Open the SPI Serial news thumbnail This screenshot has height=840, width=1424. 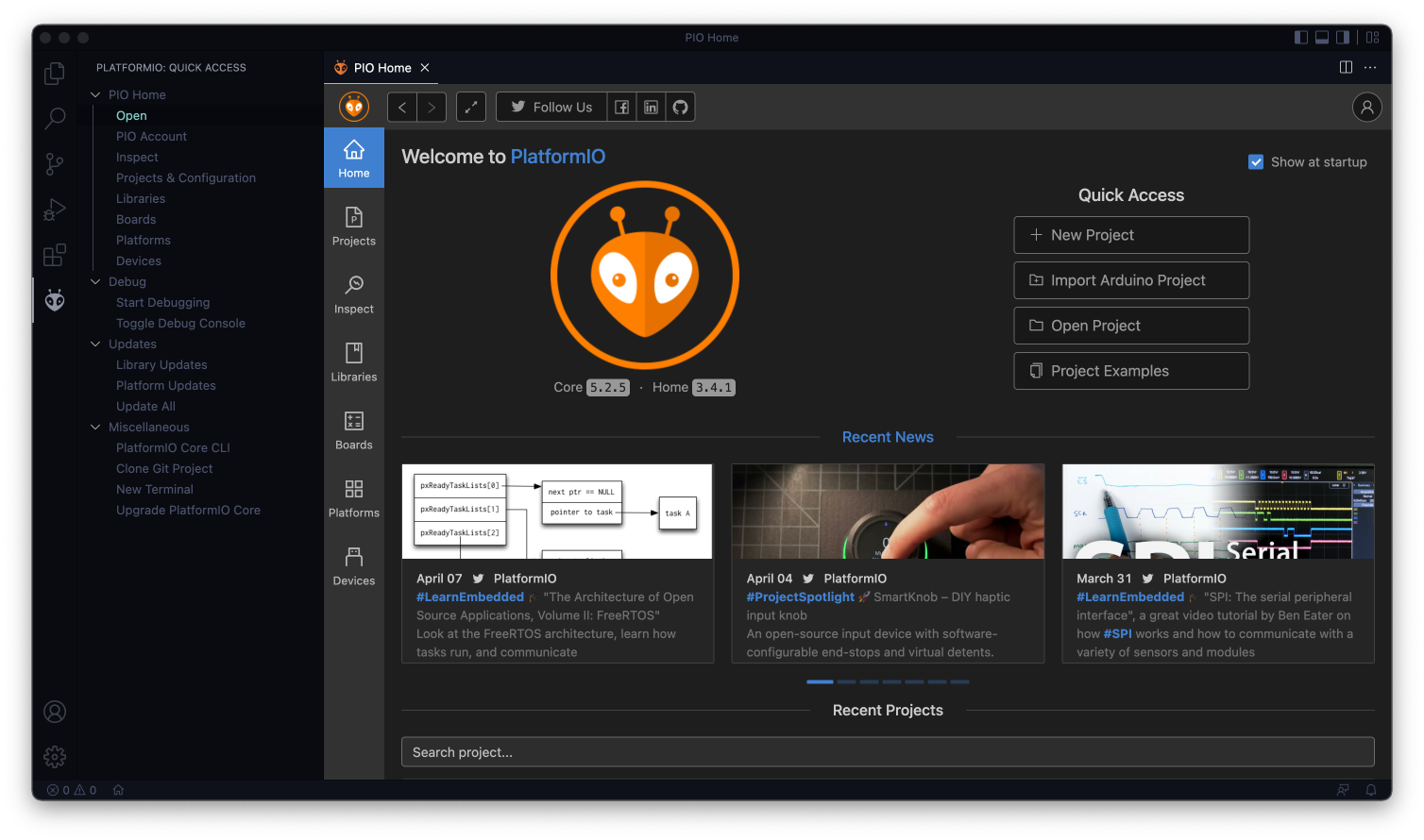(x=1218, y=512)
